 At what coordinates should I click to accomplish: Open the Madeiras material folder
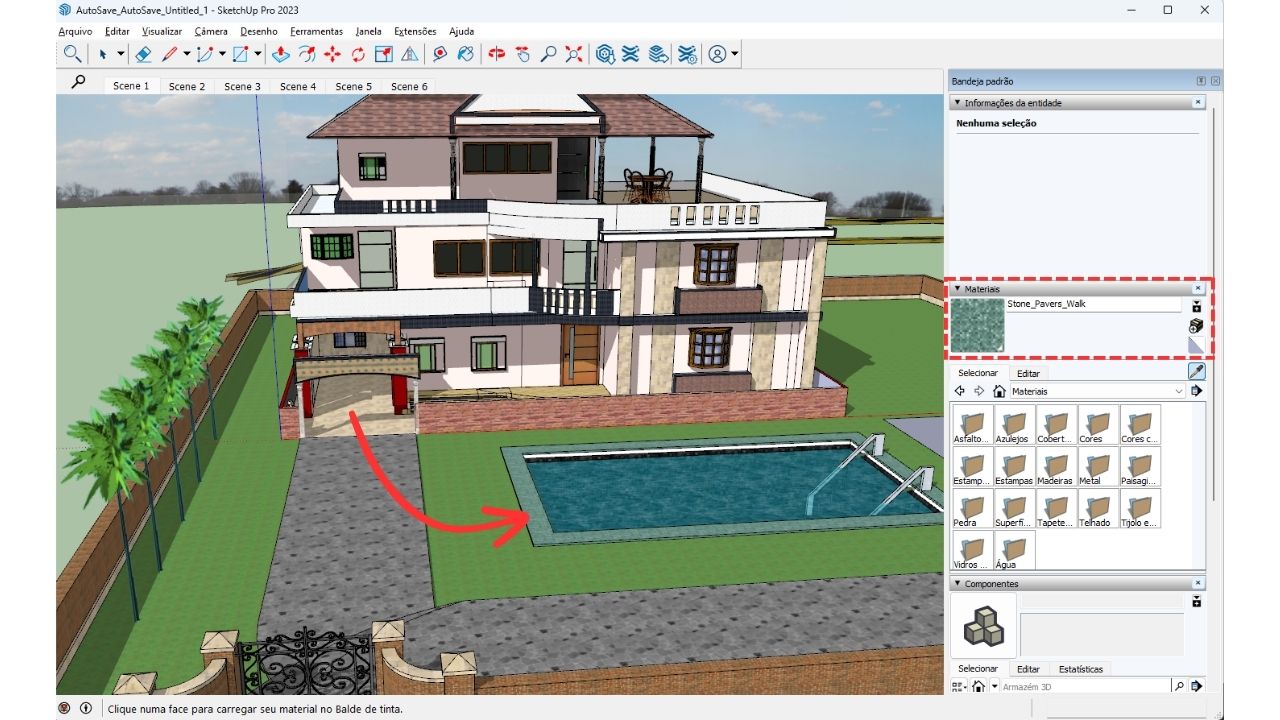click(1055, 467)
